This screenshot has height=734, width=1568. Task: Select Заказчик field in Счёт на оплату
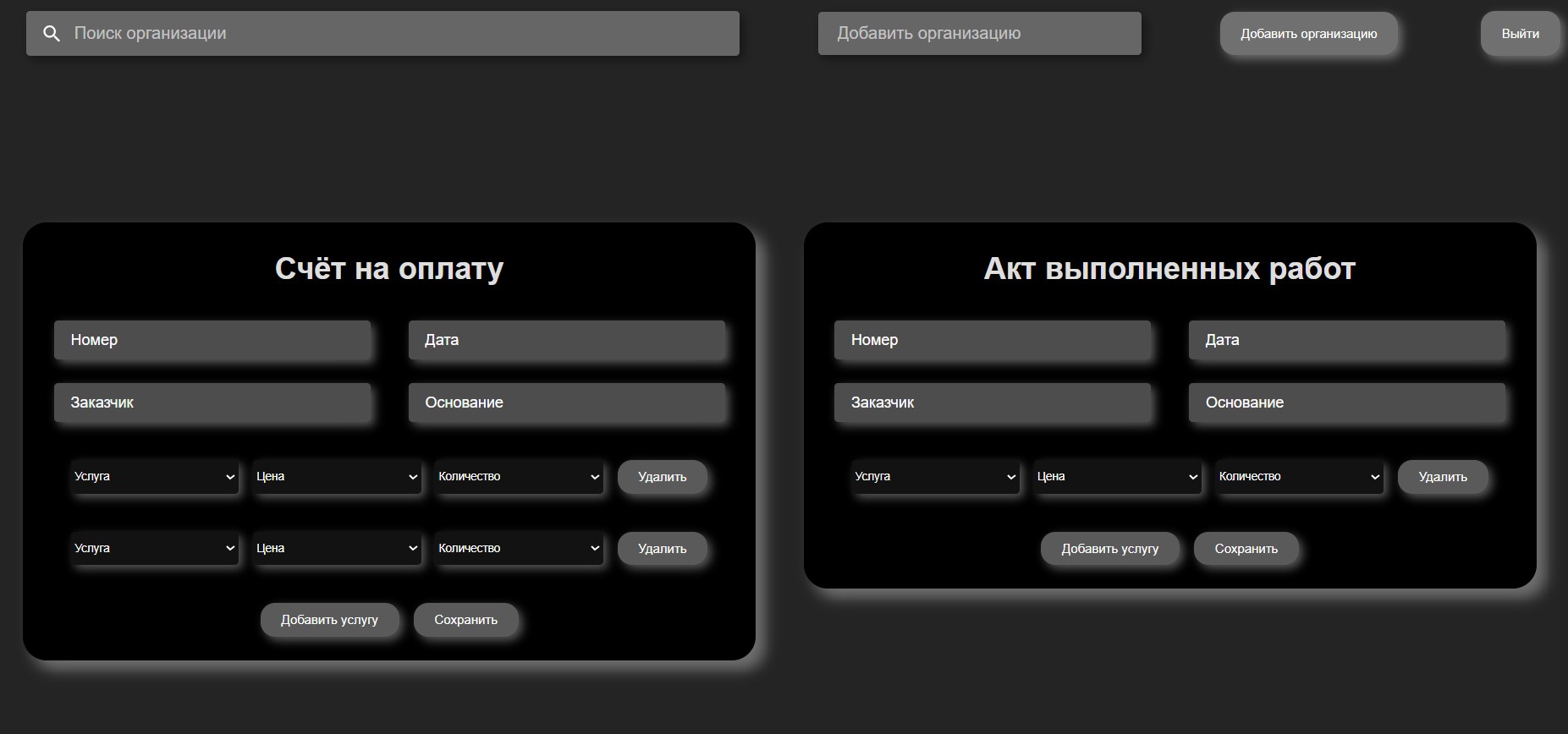[x=212, y=403]
